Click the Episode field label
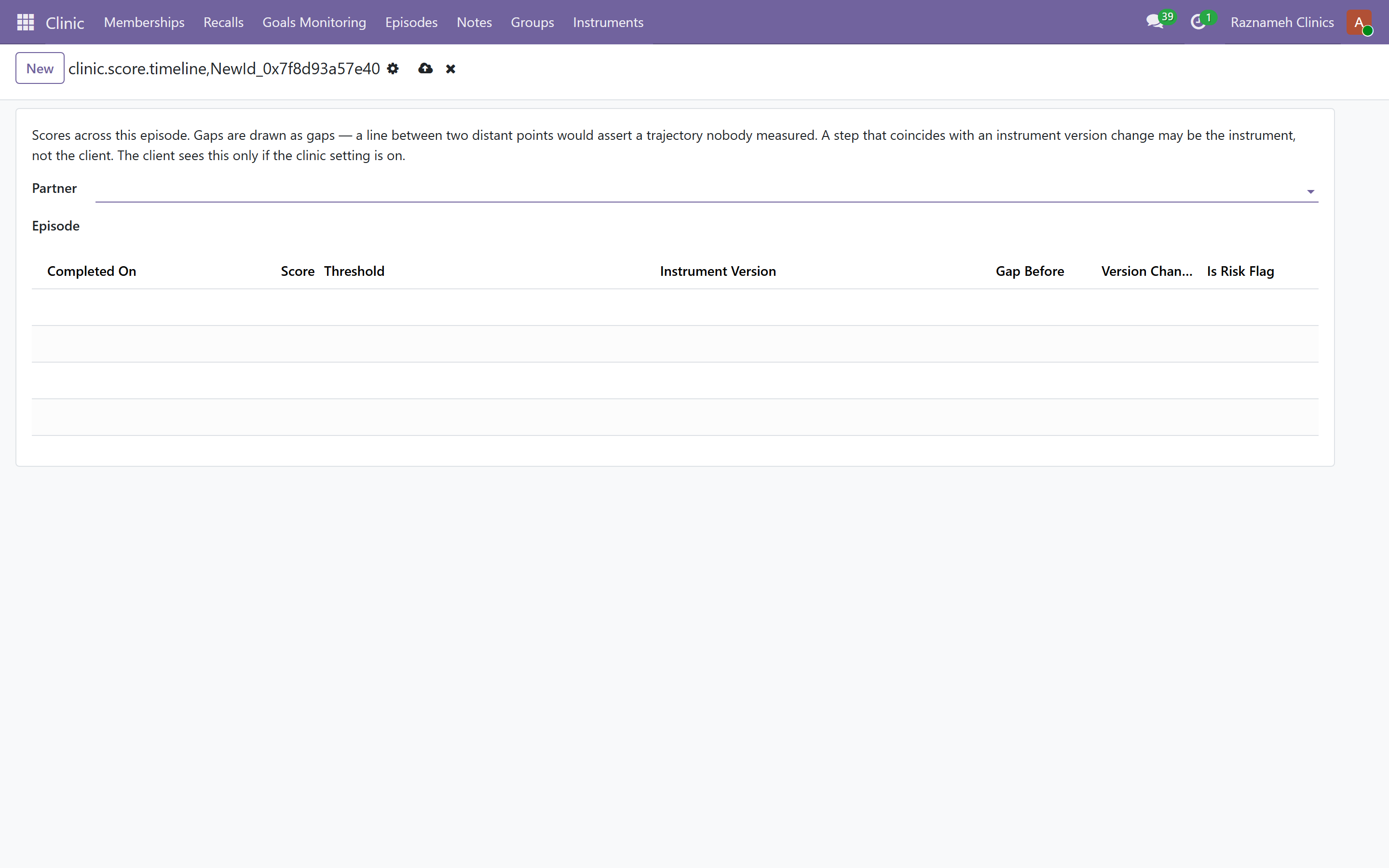This screenshot has height=868, width=1389. click(55, 226)
